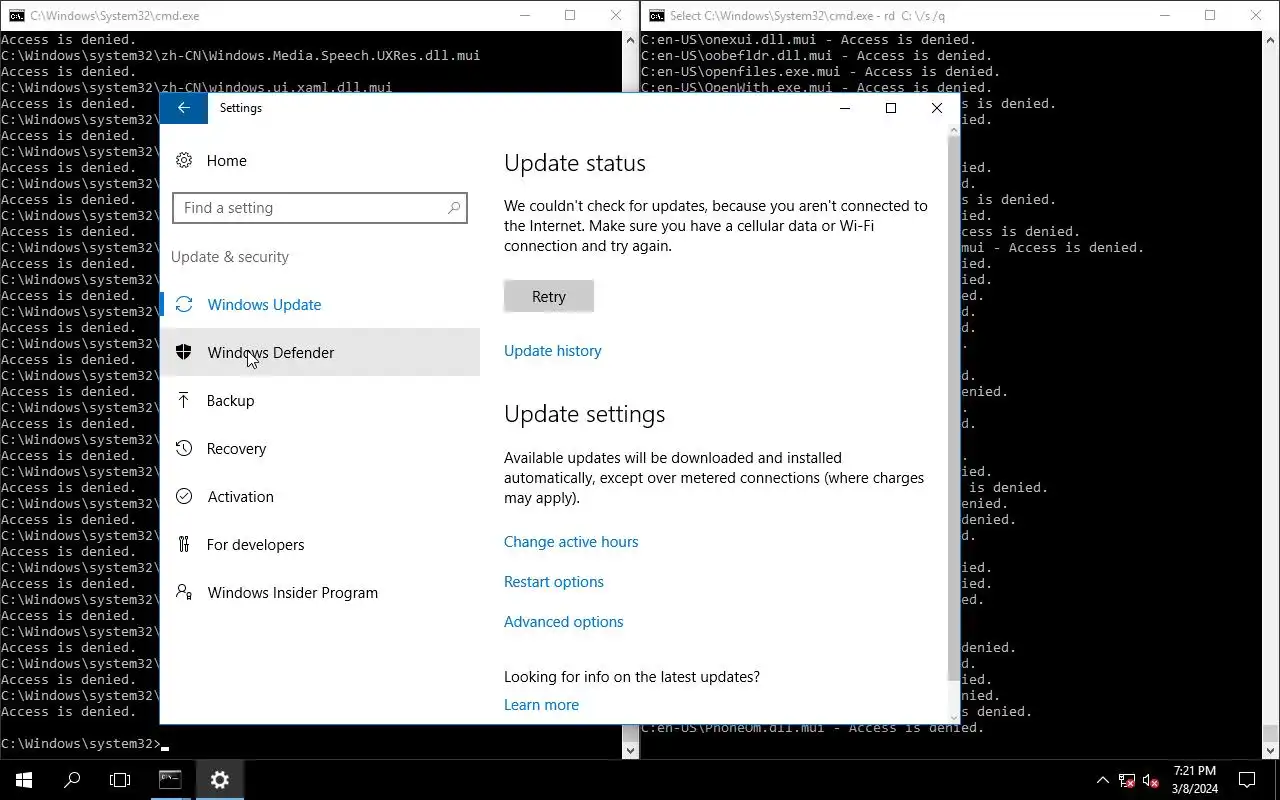Click the Windows Update sync icon

pyautogui.click(x=184, y=304)
